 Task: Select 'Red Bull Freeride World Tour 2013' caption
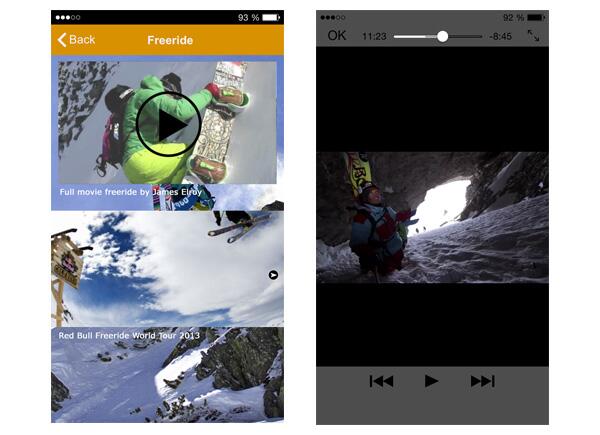[129, 336]
